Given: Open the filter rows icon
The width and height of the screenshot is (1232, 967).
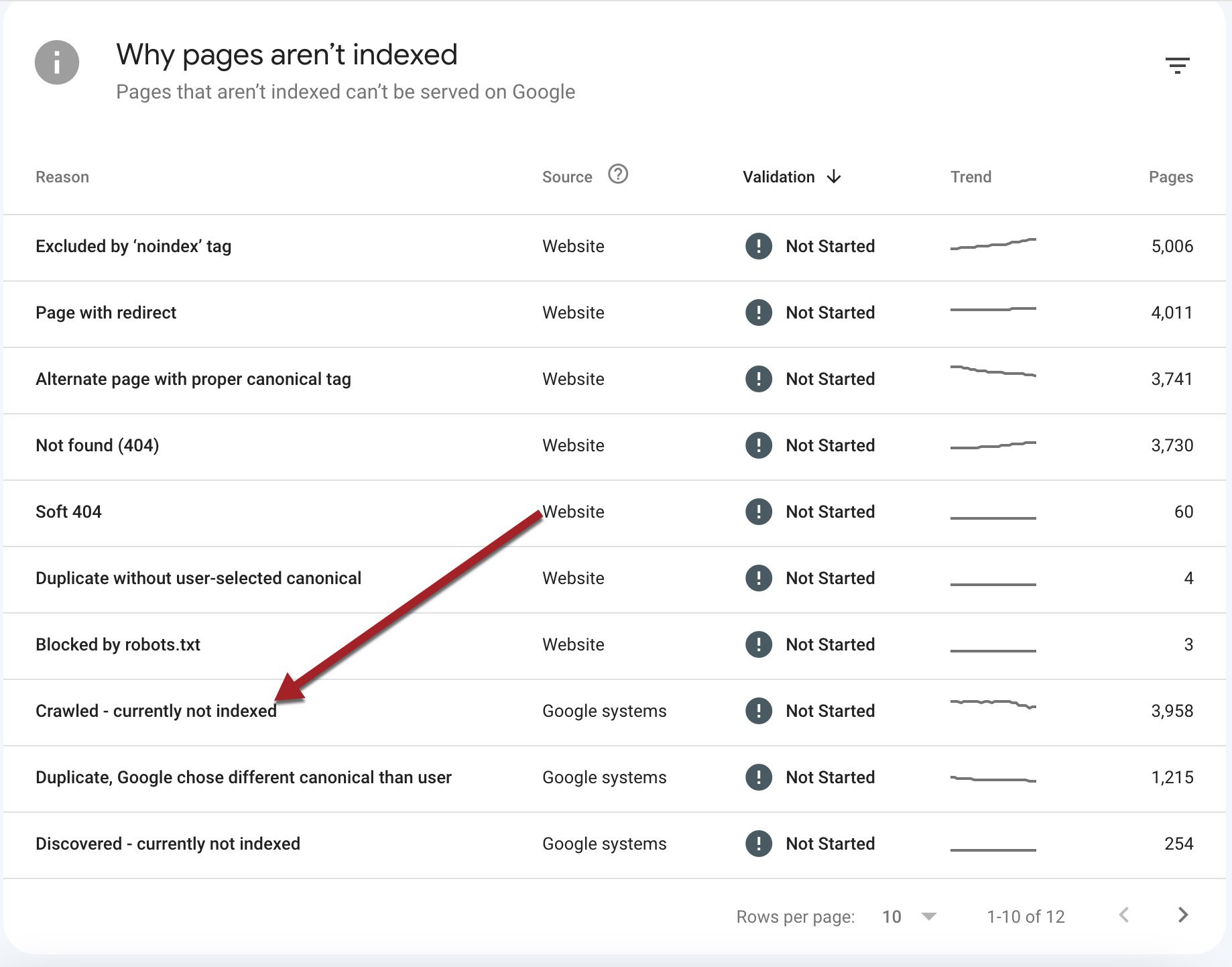Looking at the screenshot, I should 1176,65.
